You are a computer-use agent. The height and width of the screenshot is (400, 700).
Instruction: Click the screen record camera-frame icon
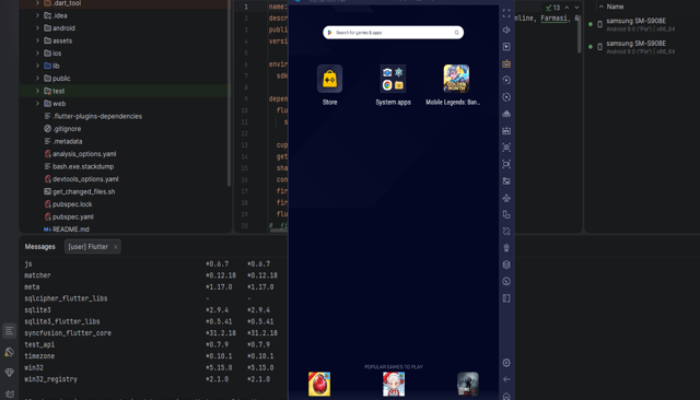click(506, 164)
